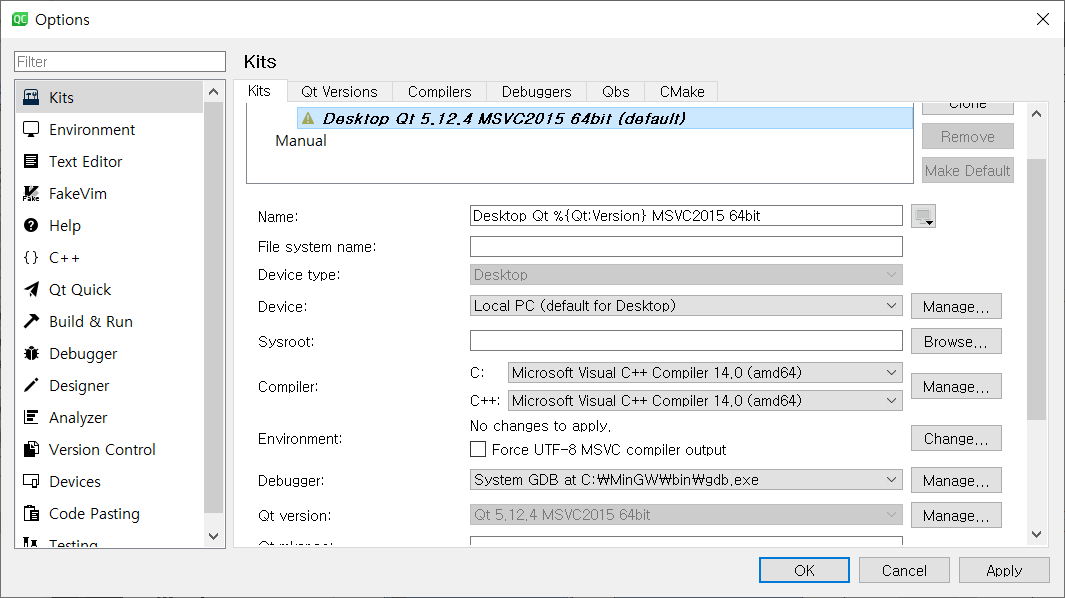The image size is (1065, 598).
Task: Switch to the Debuggers tab
Action: pos(537,92)
